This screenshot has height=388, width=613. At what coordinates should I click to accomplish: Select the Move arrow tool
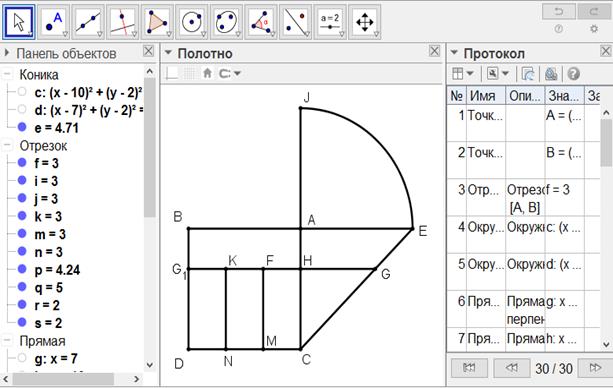[x=19, y=22]
